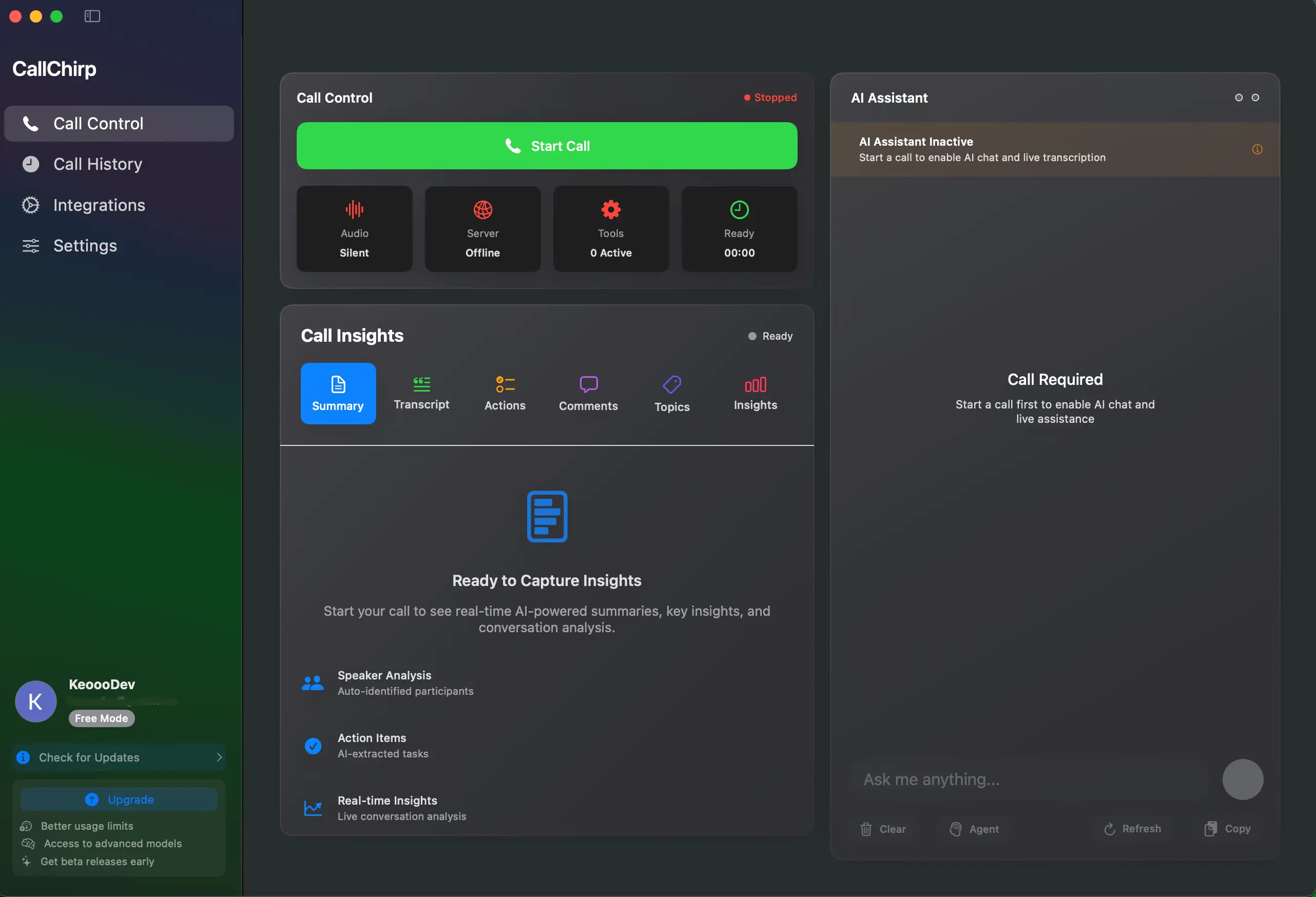Open the Actions insights view
This screenshot has height=897, width=1316.
504,393
